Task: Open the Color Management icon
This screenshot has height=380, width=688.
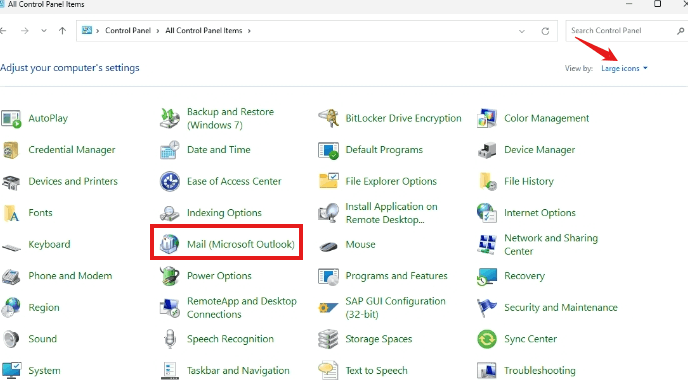Action: point(487,118)
